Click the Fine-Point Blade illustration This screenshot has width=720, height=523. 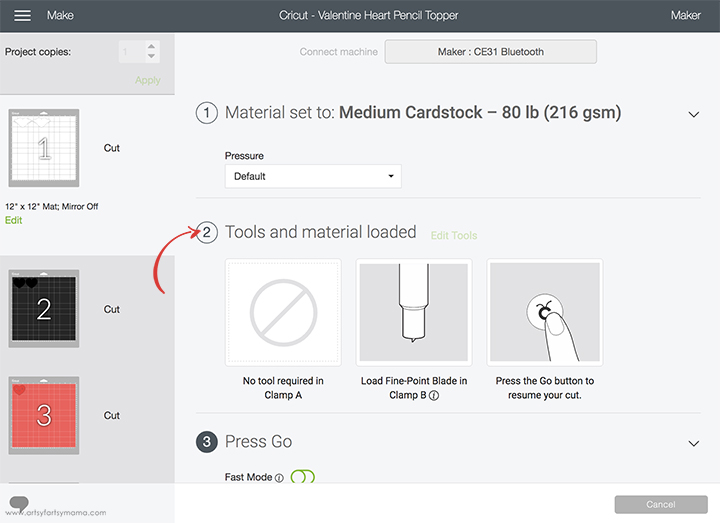click(414, 312)
